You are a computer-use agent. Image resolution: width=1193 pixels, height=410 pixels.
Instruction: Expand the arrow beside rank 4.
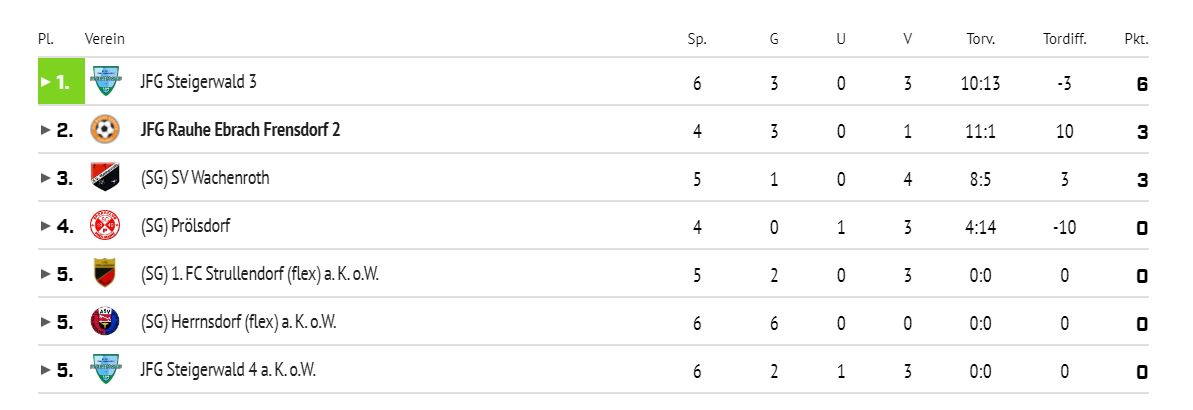(x=46, y=226)
